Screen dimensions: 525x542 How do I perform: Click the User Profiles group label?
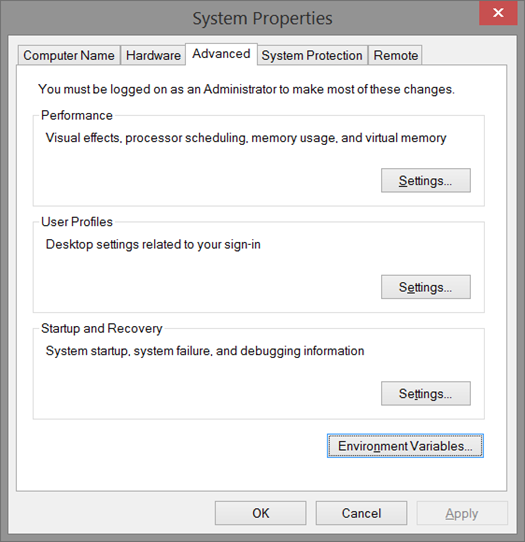pos(77,222)
